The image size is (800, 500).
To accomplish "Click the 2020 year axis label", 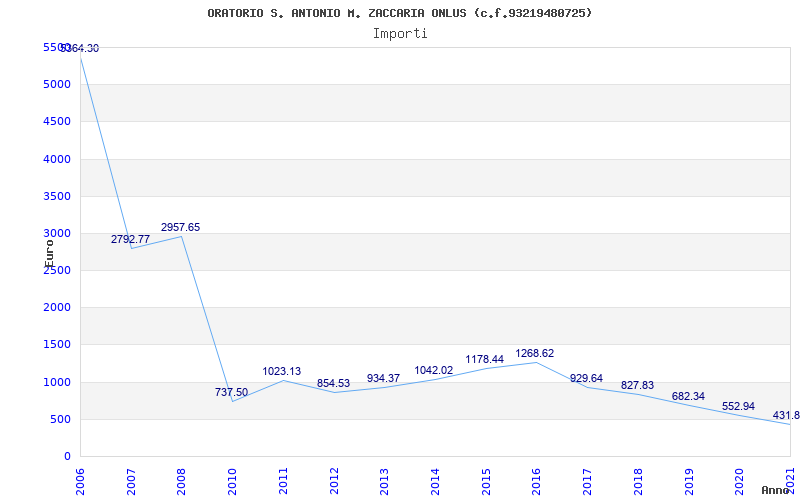I will tap(739, 481).
